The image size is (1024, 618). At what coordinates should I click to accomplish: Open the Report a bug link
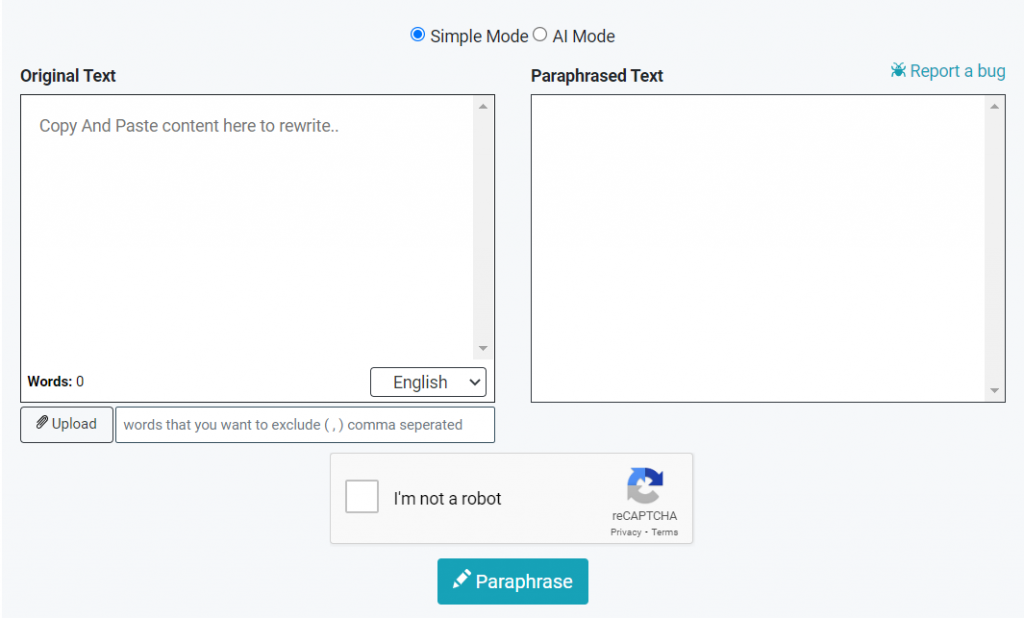pyautogui.click(x=957, y=71)
